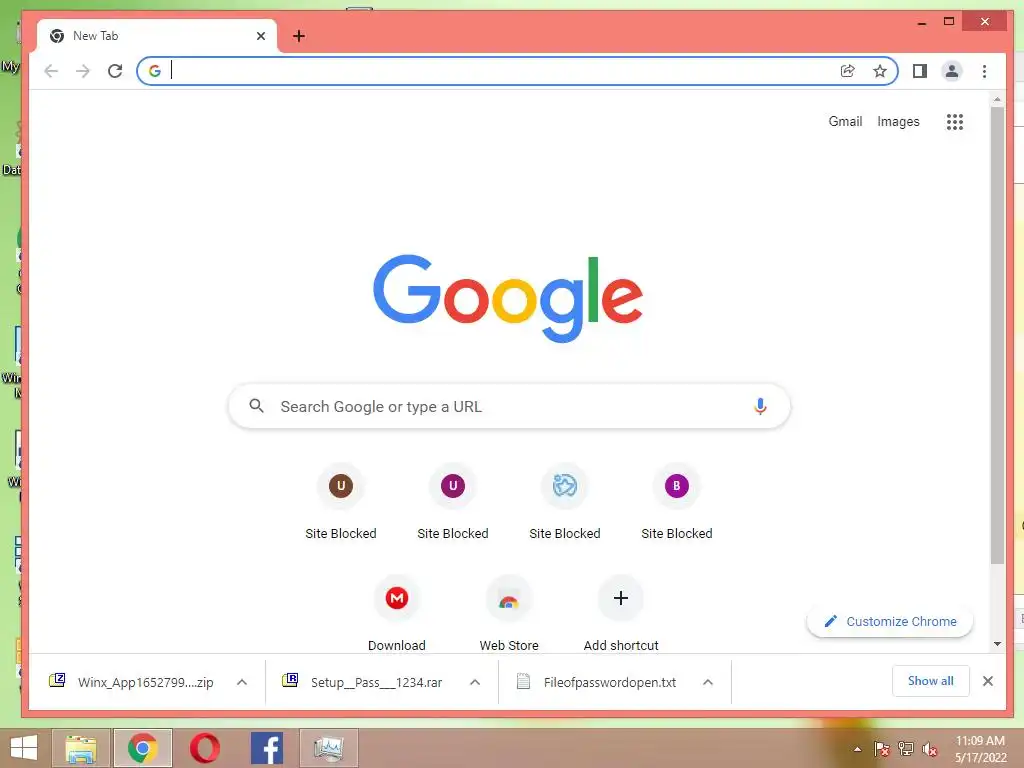Image resolution: width=1024 pixels, height=768 pixels.
Task: Open Action Center flag tray icon
Action: pyautogui.click(x=882, y=749)
